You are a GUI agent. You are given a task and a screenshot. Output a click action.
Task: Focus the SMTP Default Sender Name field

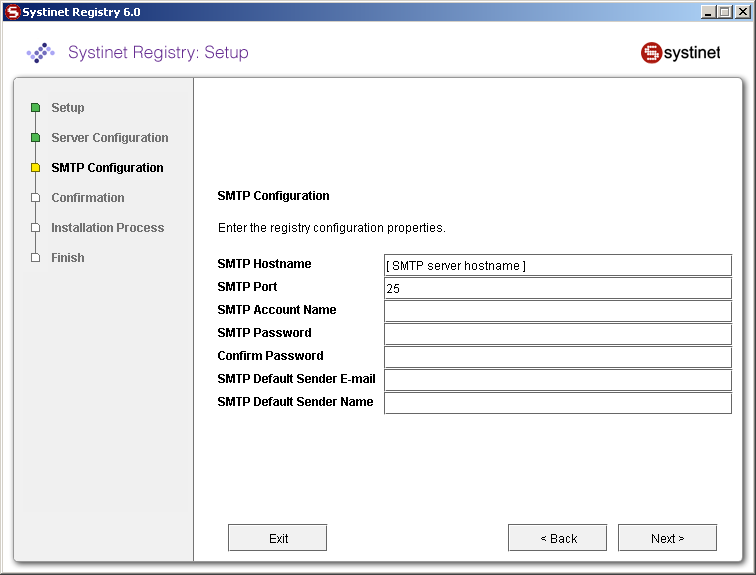(x=558, y=403)
